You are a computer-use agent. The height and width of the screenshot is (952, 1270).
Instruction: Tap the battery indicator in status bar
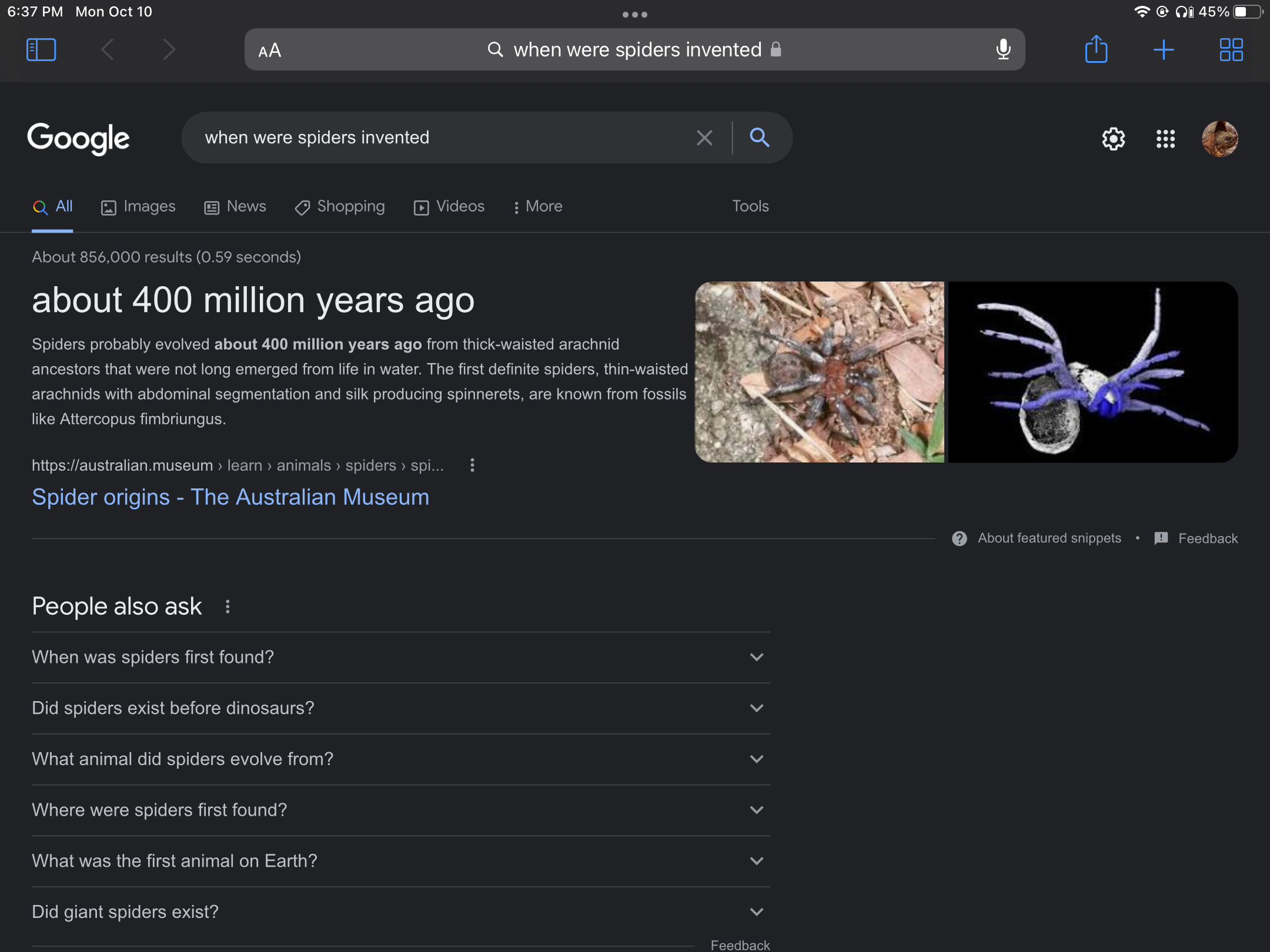pos(1248,12)
